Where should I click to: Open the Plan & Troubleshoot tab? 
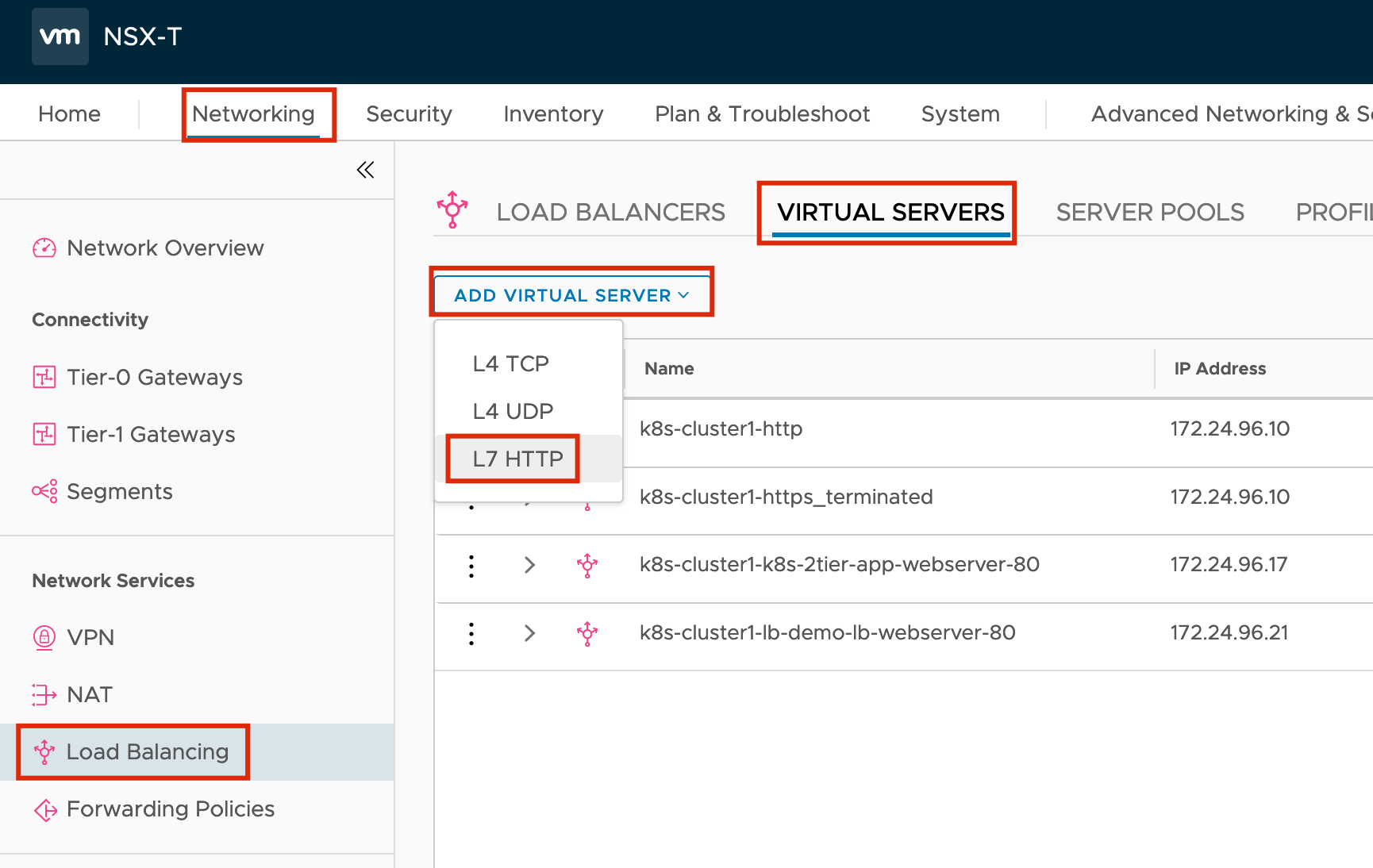[762, 114]
